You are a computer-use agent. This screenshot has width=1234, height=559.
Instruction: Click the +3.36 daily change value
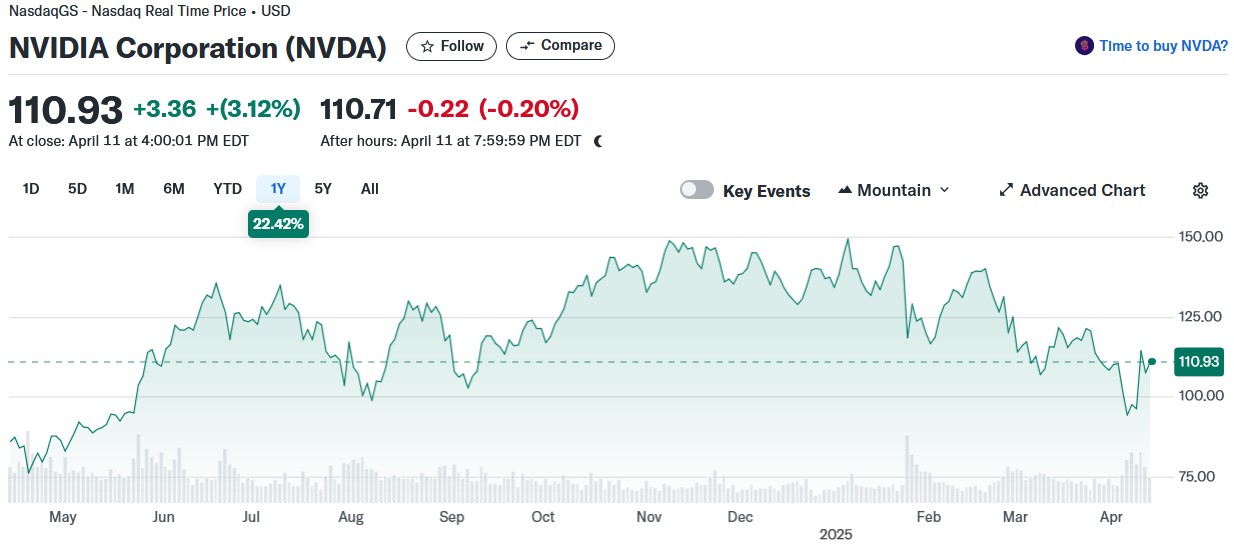[x=164, y=109]
